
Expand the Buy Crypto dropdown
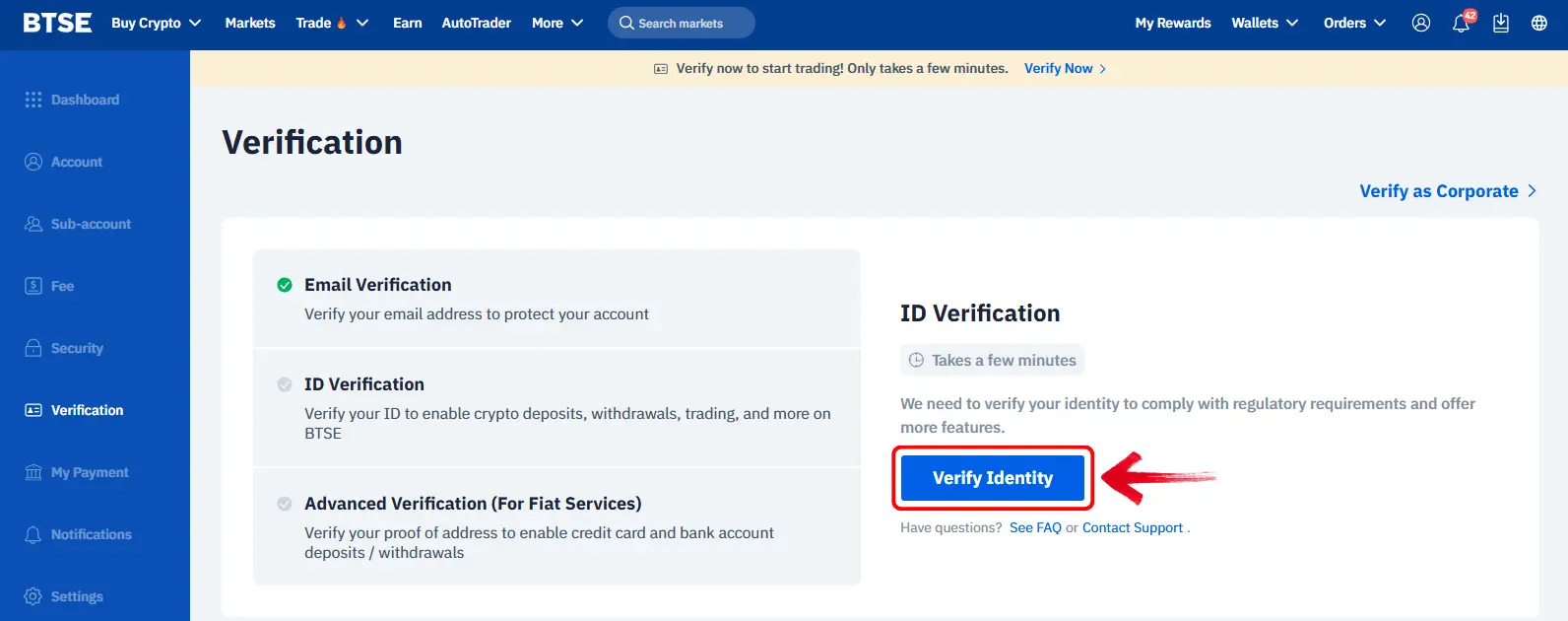coord(157,23)
